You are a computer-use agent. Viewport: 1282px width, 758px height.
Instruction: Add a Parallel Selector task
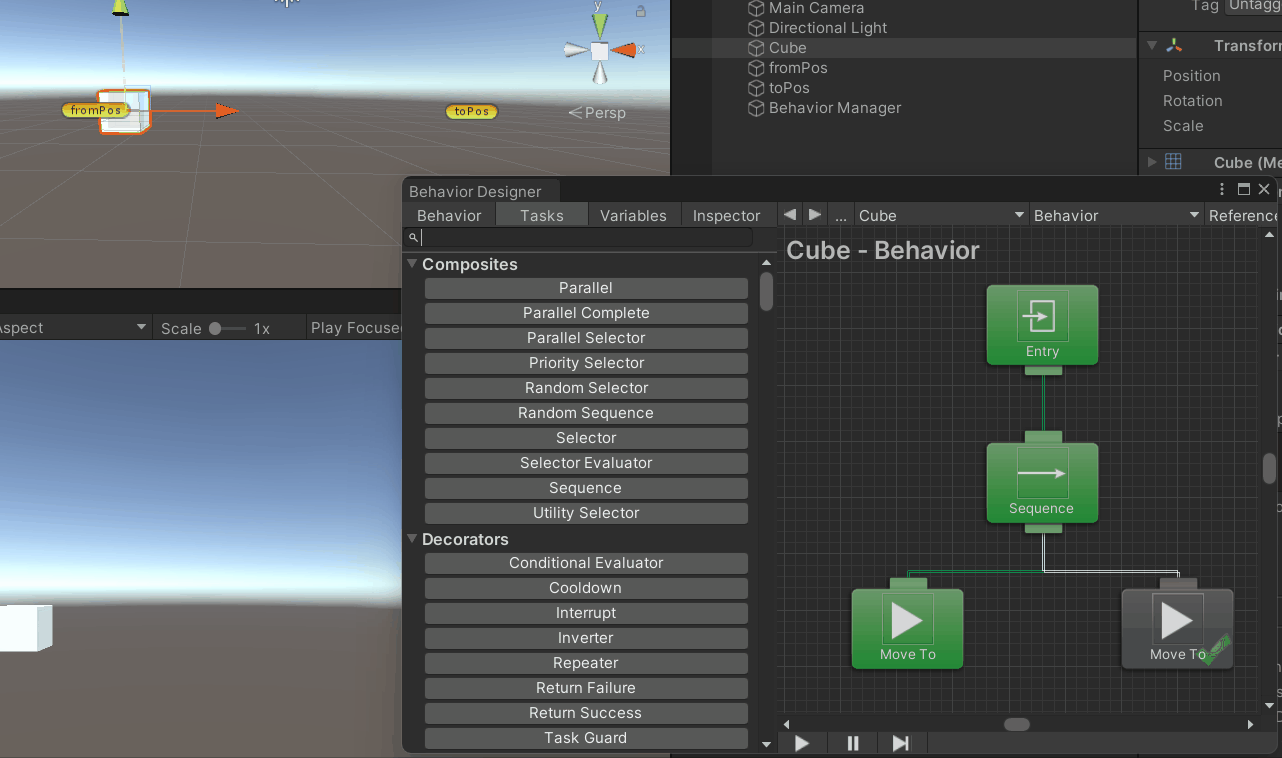[x=586, y=338]
